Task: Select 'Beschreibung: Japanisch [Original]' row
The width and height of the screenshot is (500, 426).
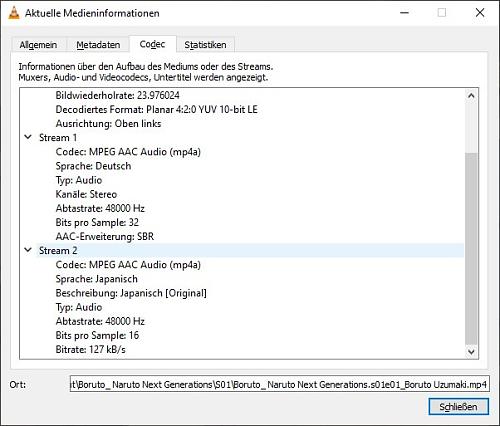Action: [x=131, y=293]
